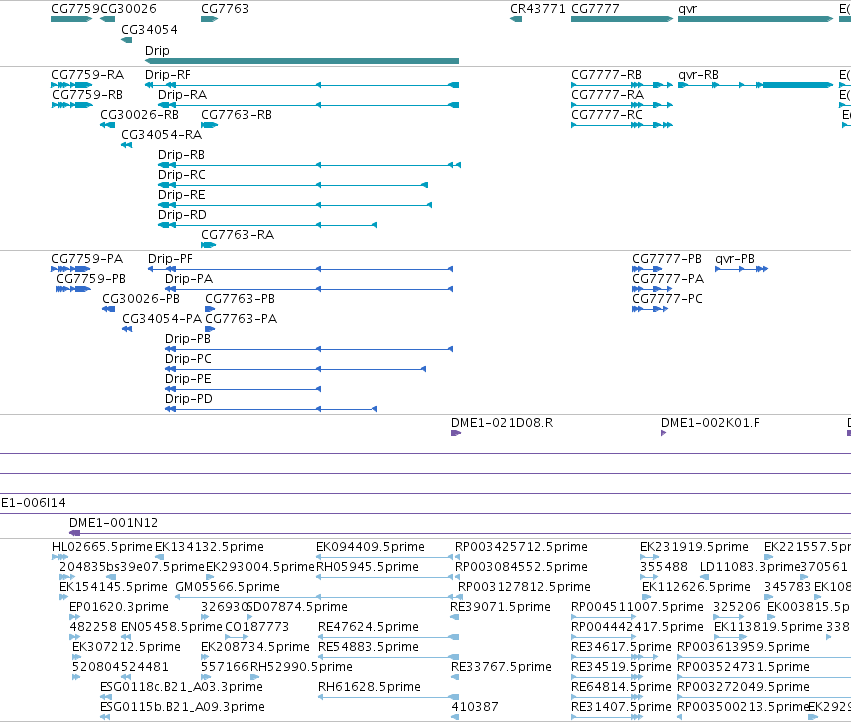The height and width of the screenshot is (722, 851).
Task: Click the CG7763-RA transcript label
Action: point(237,235)
